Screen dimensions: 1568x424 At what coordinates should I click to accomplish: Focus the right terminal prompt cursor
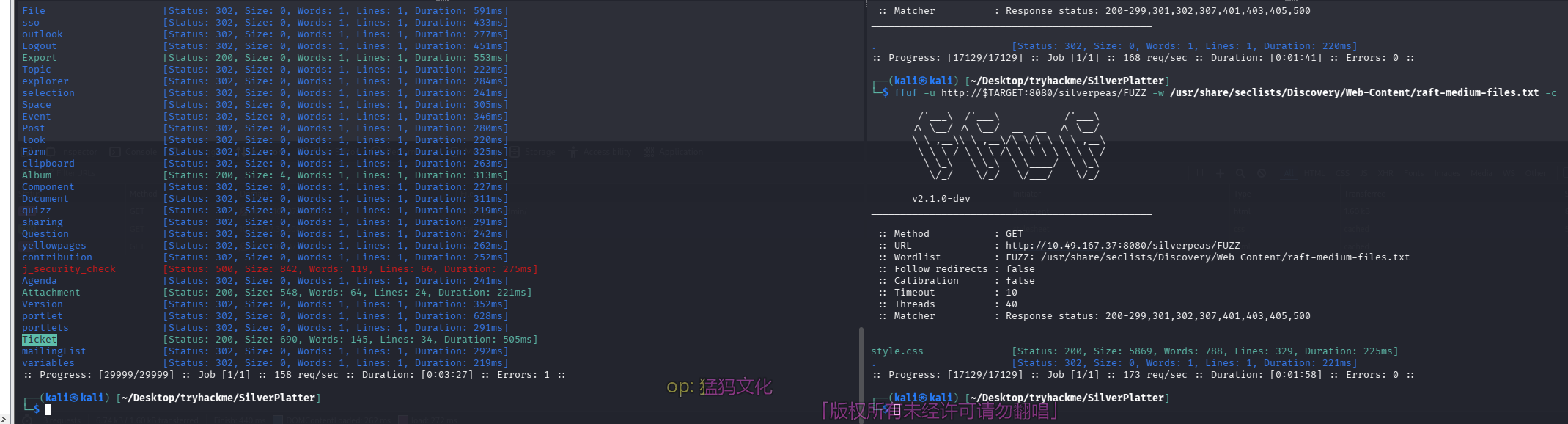[896, 409]
